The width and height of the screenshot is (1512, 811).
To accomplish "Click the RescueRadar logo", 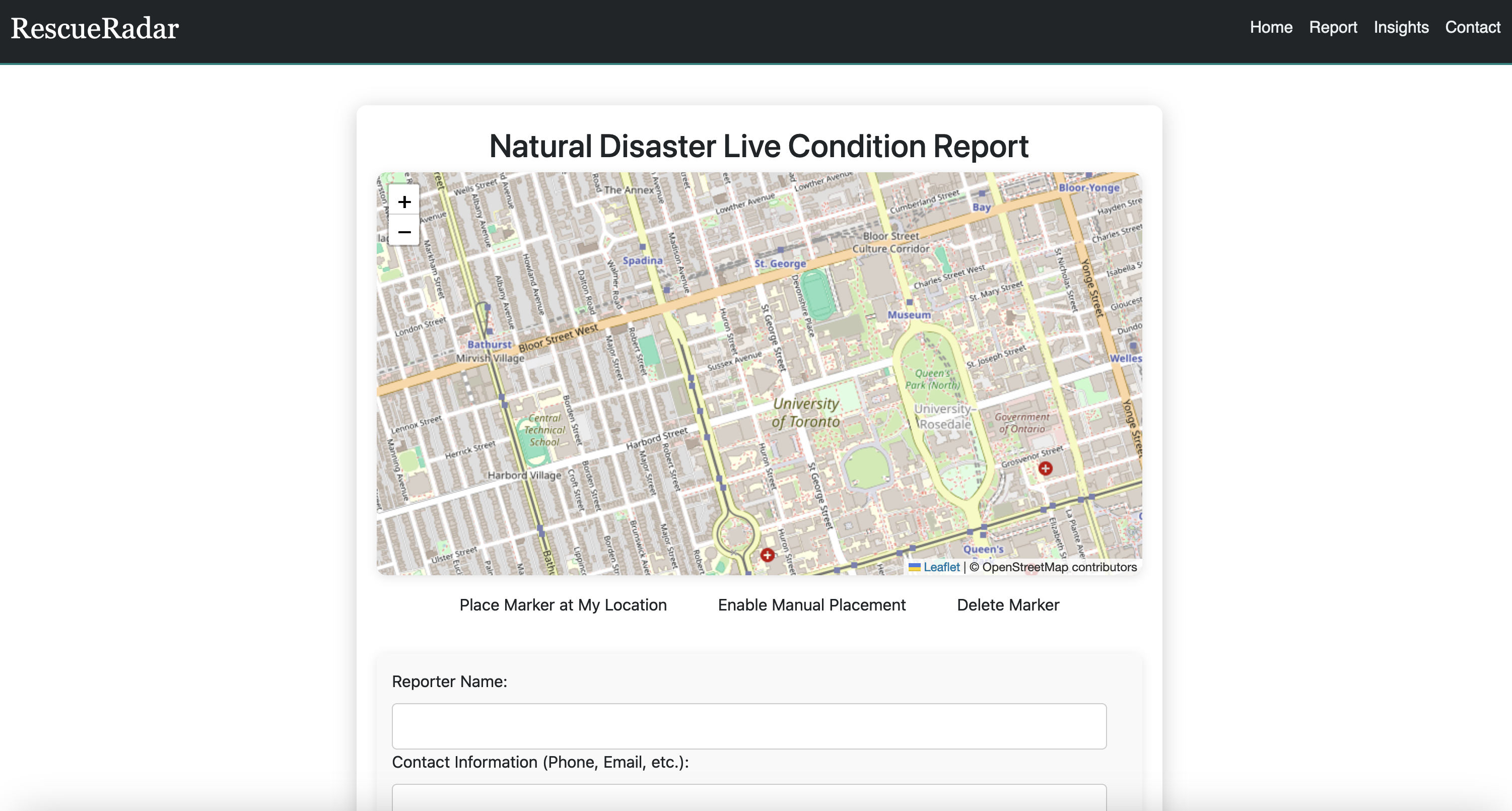I will click(x=95, y=28).
